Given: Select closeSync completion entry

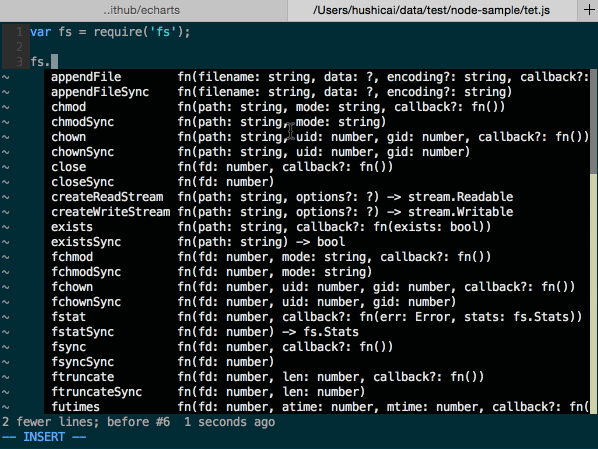Looking at the screenshot, I should pyautogui.click(x=317, y=182).
